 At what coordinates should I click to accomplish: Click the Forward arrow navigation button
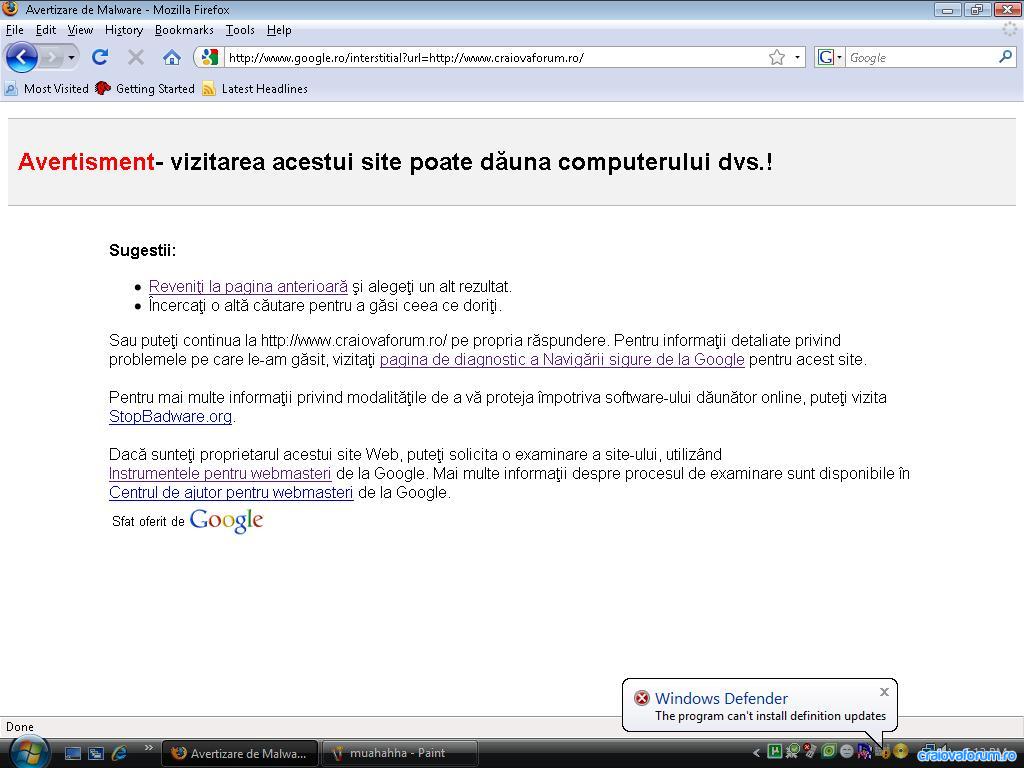click(51, 57)
